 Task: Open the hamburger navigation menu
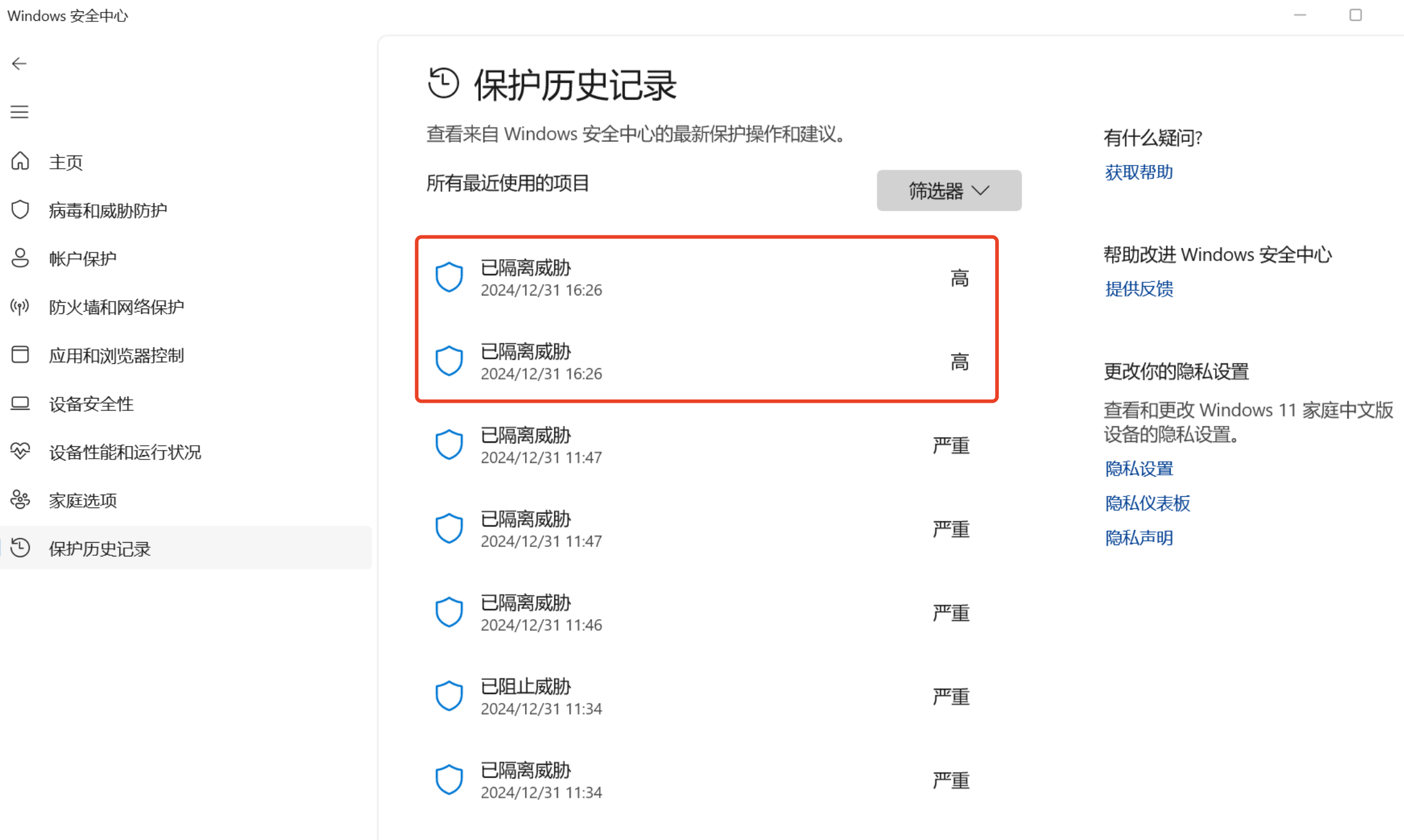tap(19, 112)
